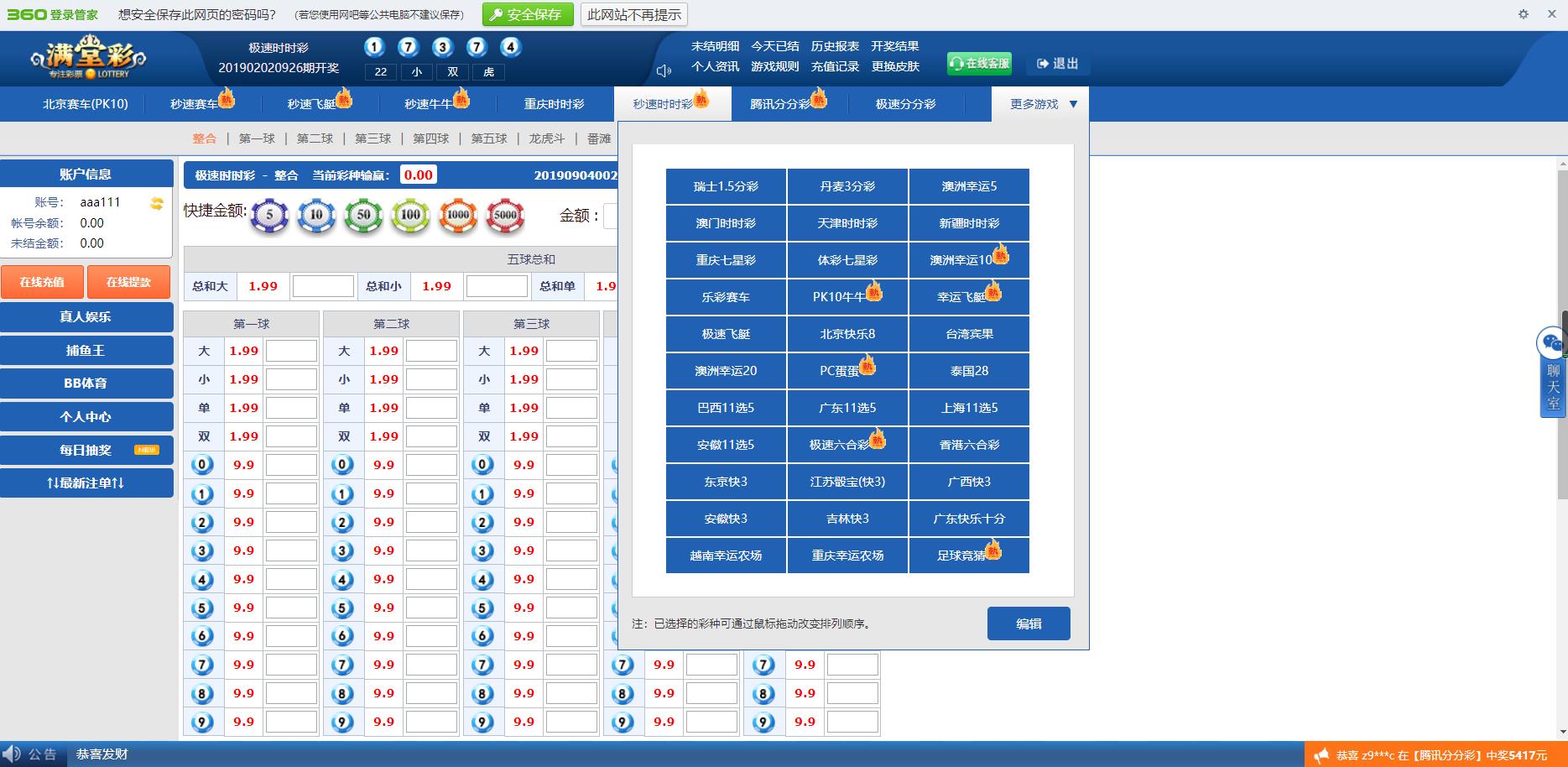Viewport: 1568px width, 767px height.
Task: Mute sound with the speaker icon
Action: click(664, 71)
